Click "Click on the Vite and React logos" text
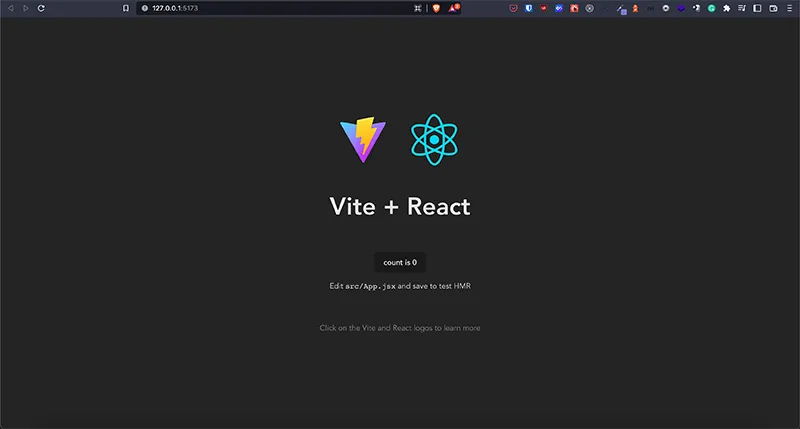 376,328
